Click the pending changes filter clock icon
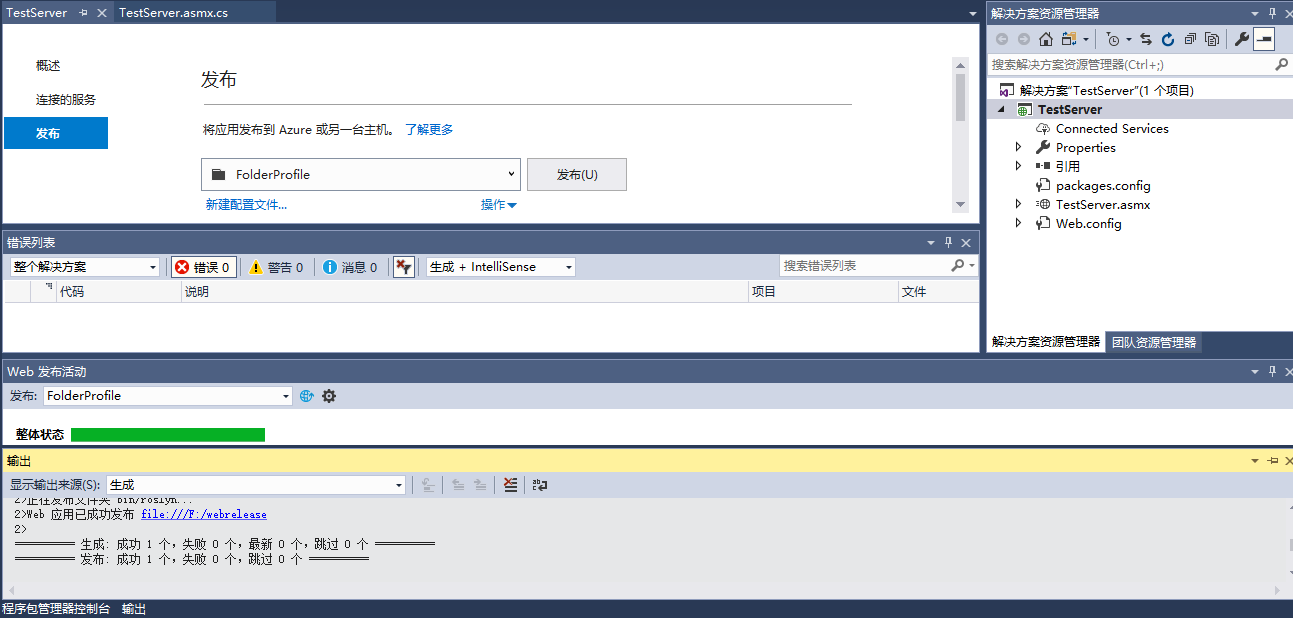1293x618 pixels. pos(1113,39)
